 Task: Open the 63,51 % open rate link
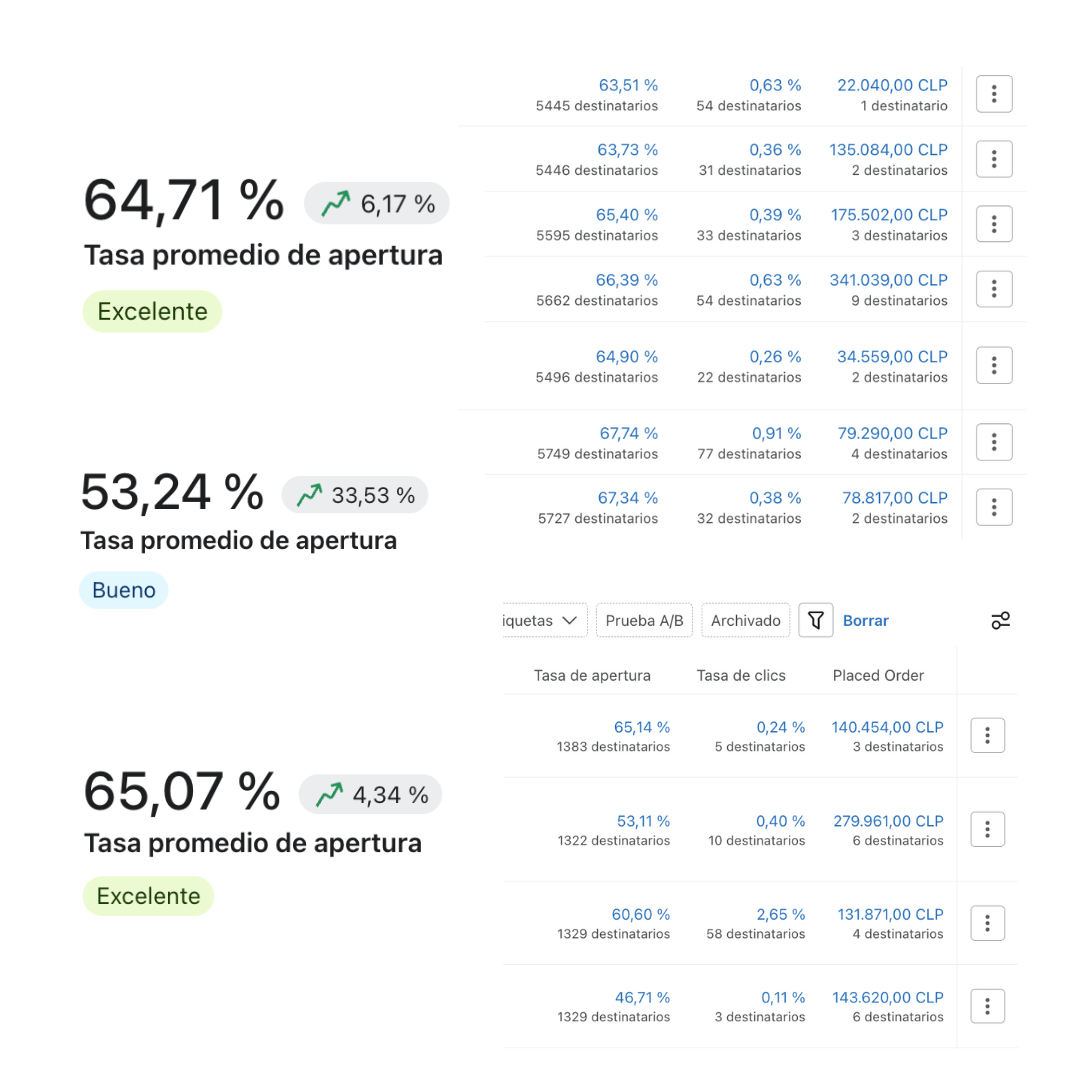pyautogui.click(x=628, y=85)
